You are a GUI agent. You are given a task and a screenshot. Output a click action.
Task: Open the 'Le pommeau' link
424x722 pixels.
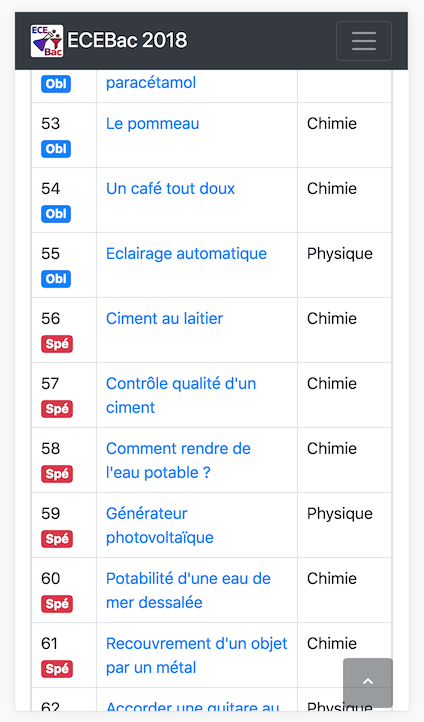point(152,124)
